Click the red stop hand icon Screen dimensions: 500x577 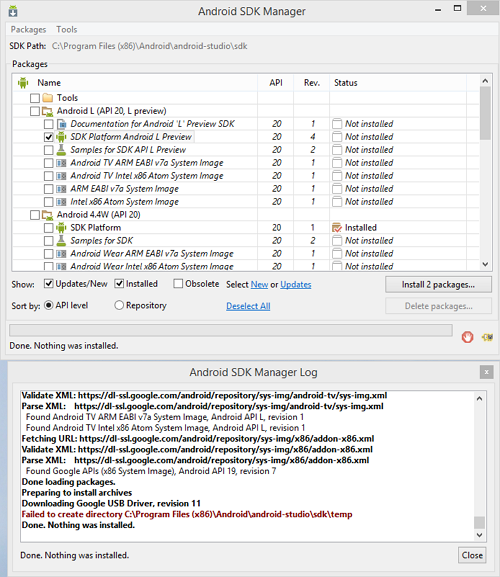coord(468,337)
